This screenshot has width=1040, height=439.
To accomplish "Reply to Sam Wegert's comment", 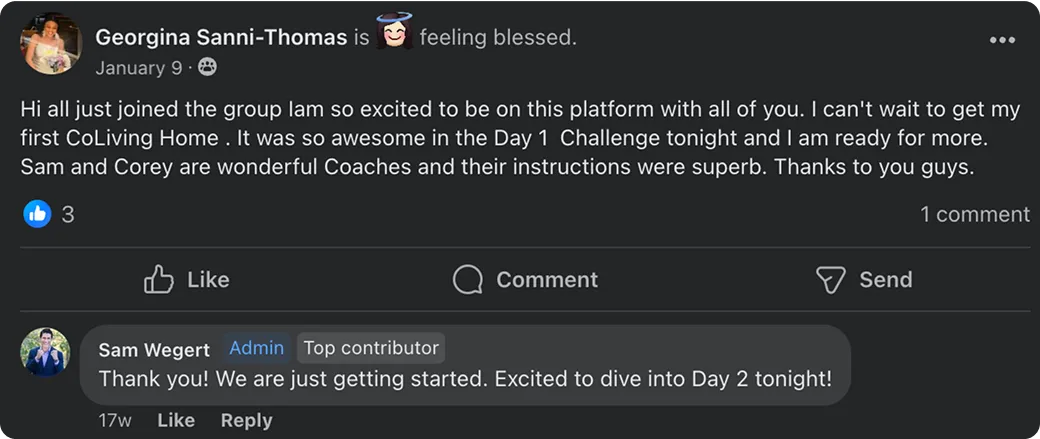I will pos(246,421).
